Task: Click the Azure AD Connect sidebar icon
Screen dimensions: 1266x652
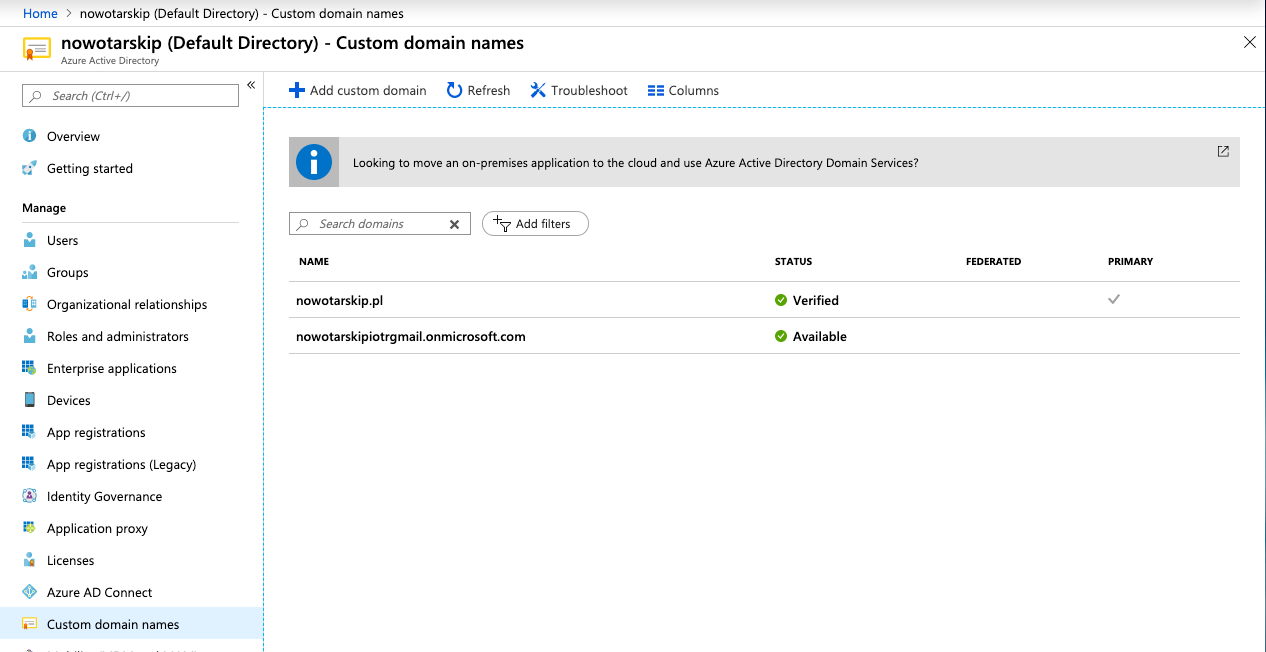Action: [29, 592]
